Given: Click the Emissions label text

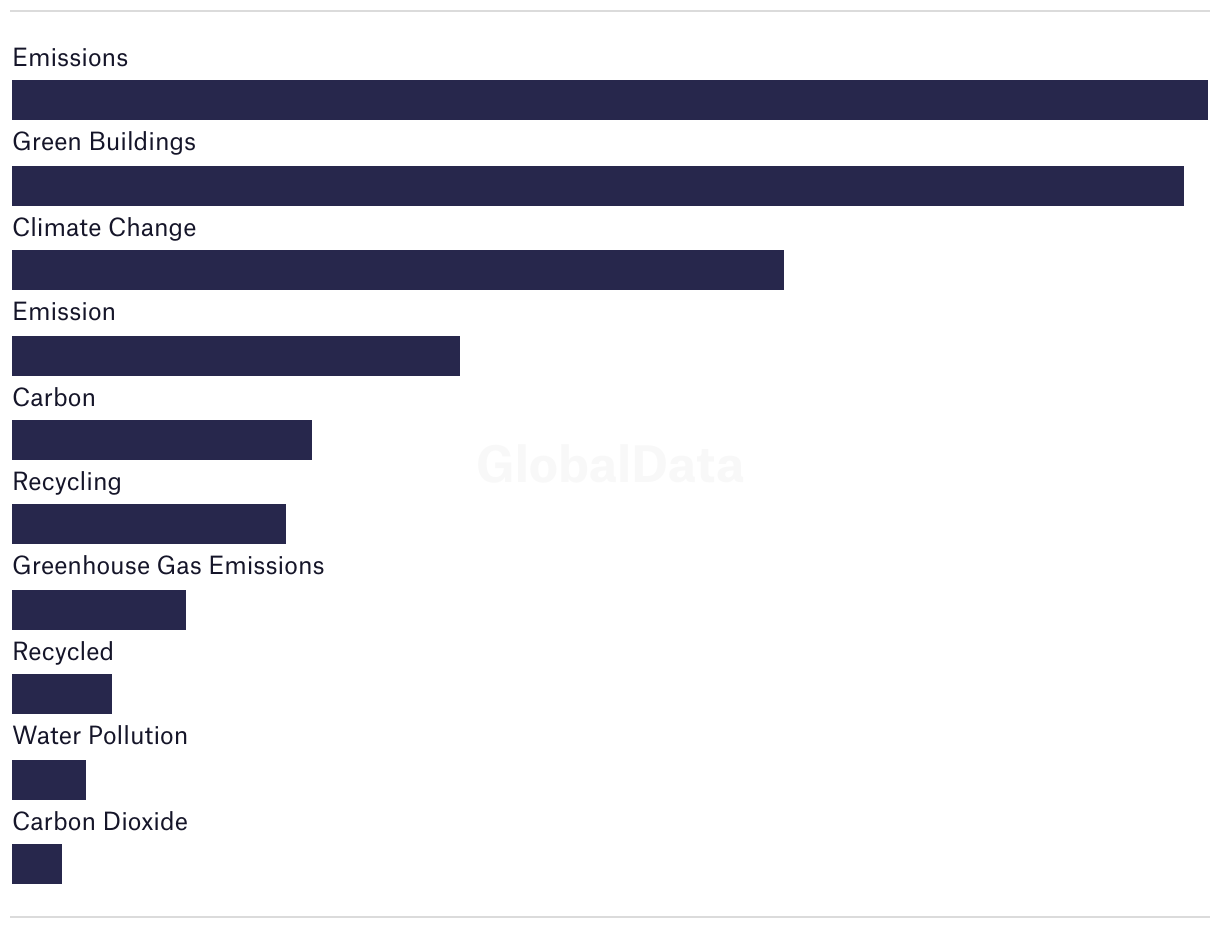Looking at the screenshot, I should coord(70,58).
